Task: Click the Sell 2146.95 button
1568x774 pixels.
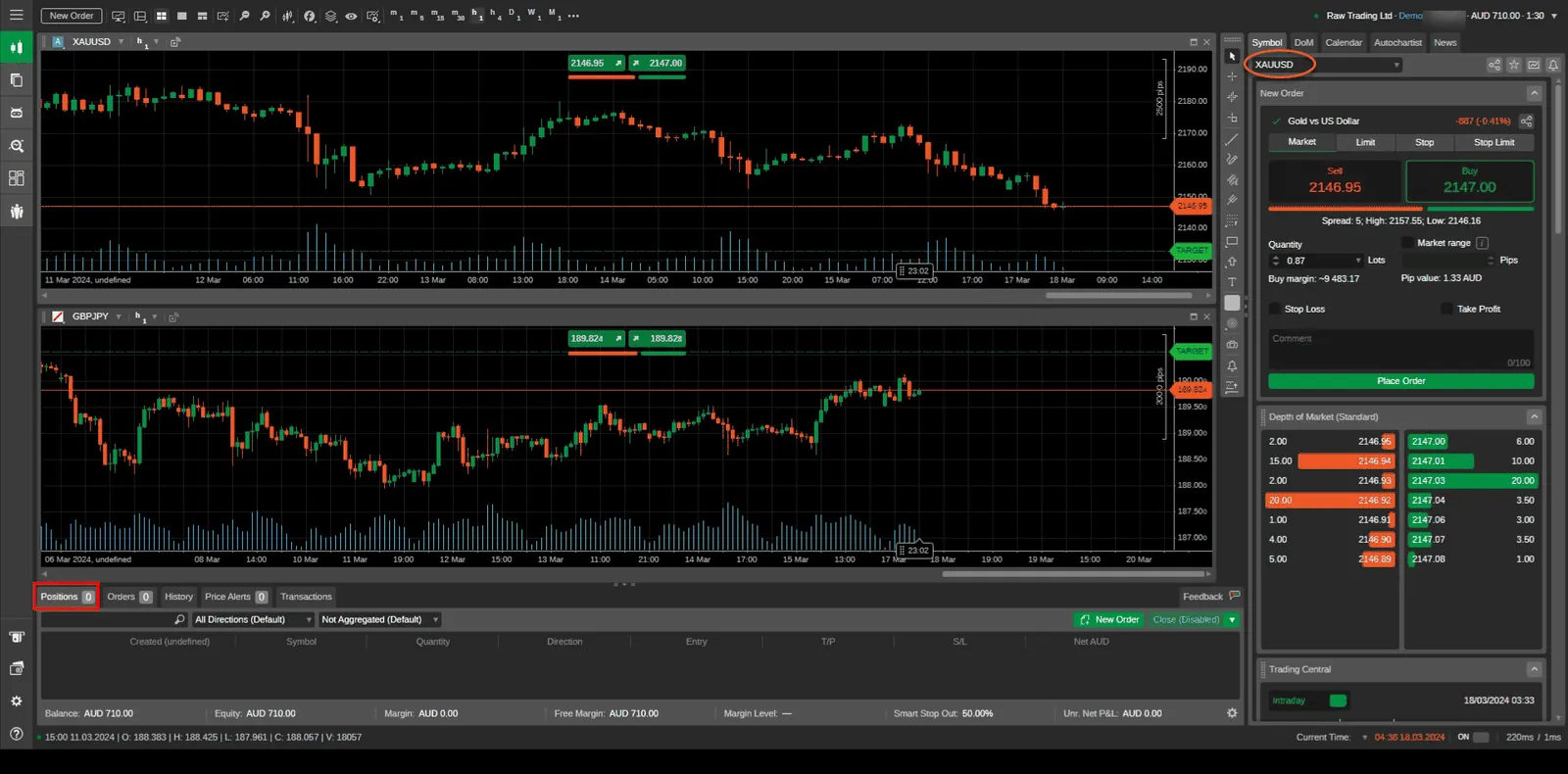Action: [1335, 182]
